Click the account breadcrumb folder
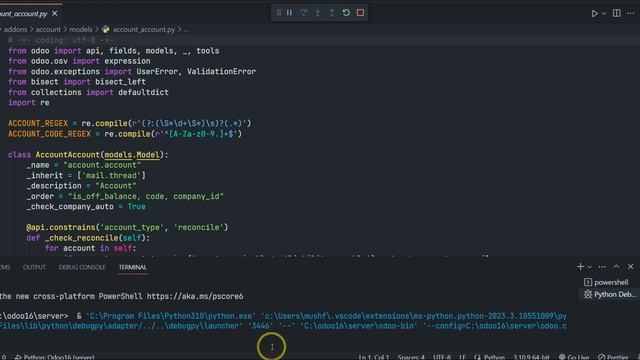The height and width of the screenshot is (360, 640). coord(48,29)
